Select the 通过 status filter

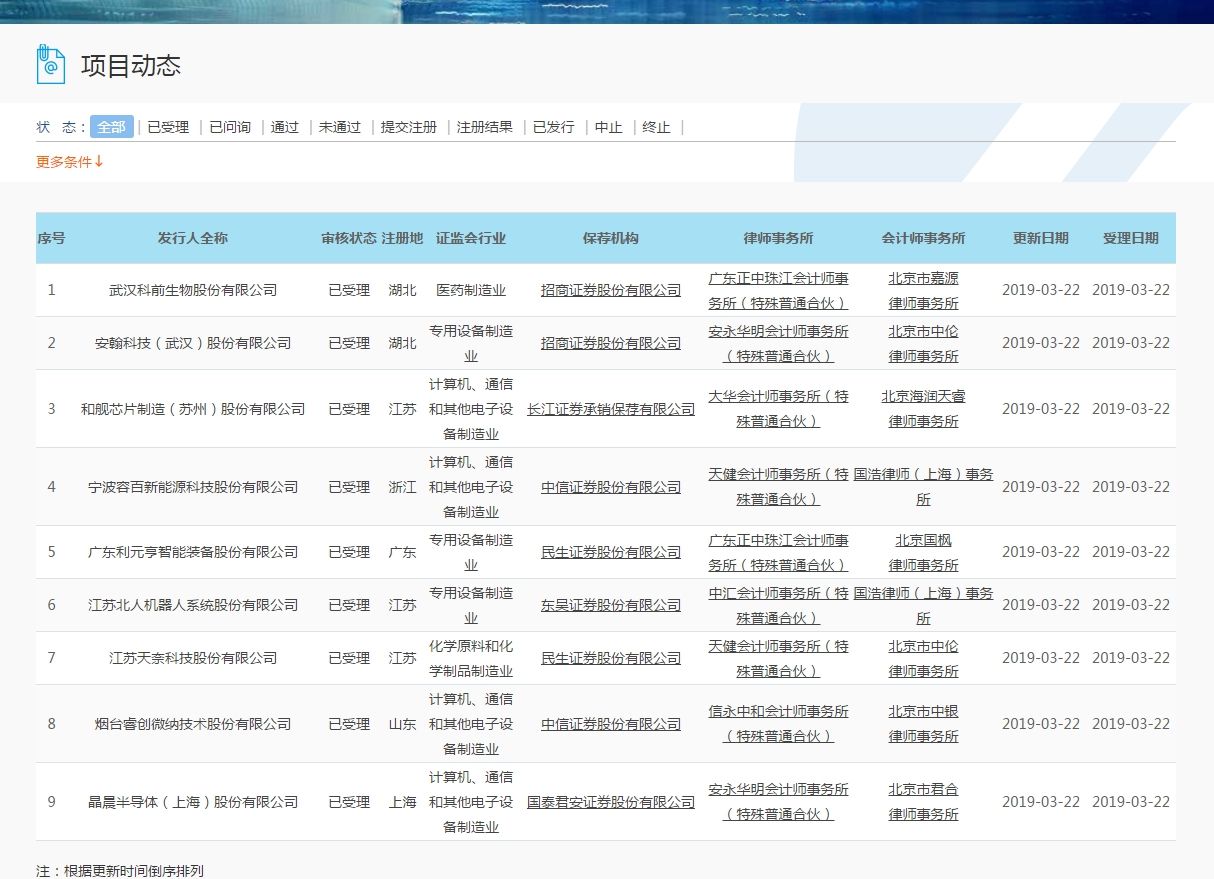[x=284, y=127]
